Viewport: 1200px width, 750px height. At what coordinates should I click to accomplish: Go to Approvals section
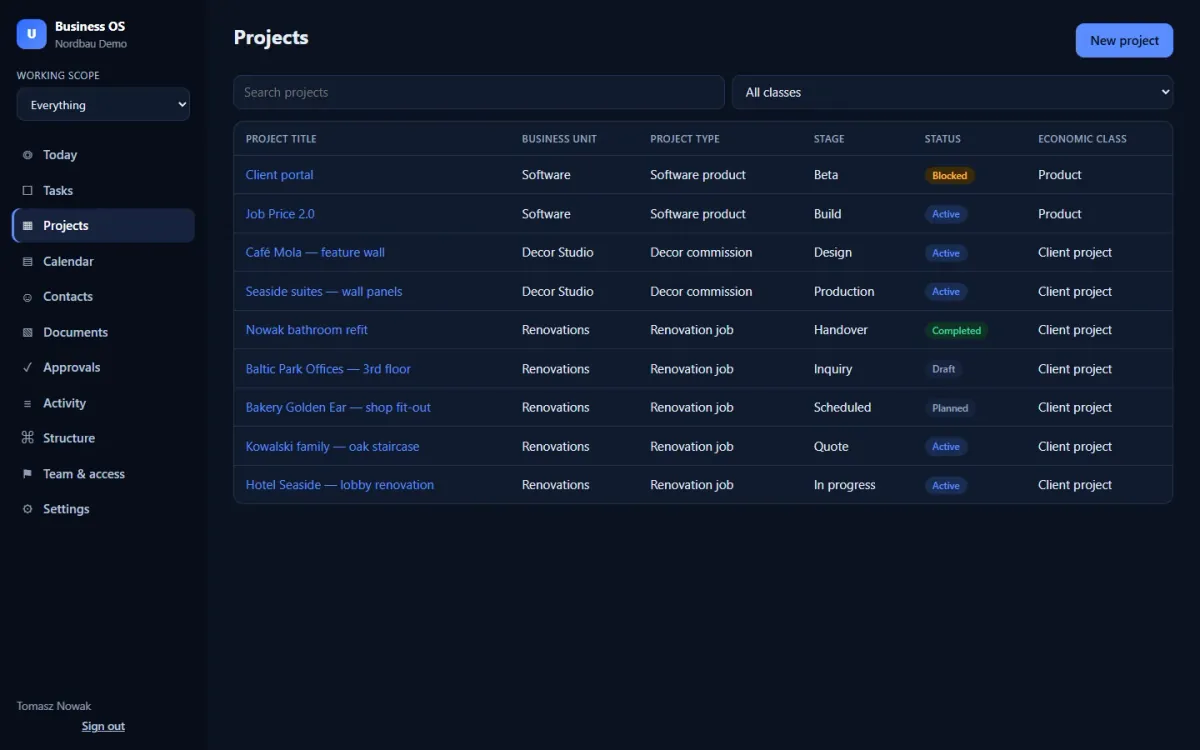click(x=103, y=367)
